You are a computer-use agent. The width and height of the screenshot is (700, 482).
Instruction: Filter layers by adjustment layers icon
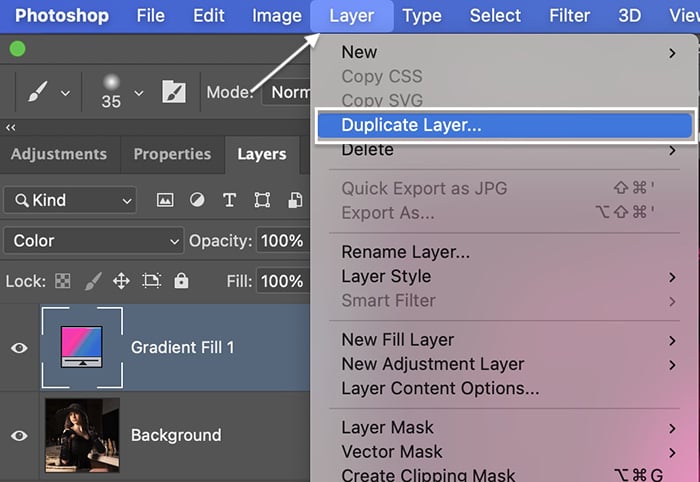click(x=197, y=200)
